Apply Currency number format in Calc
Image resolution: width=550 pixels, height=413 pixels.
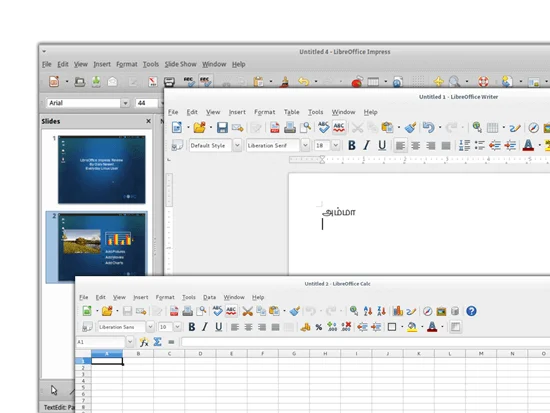pyautogui.click(x=306, y=327)
